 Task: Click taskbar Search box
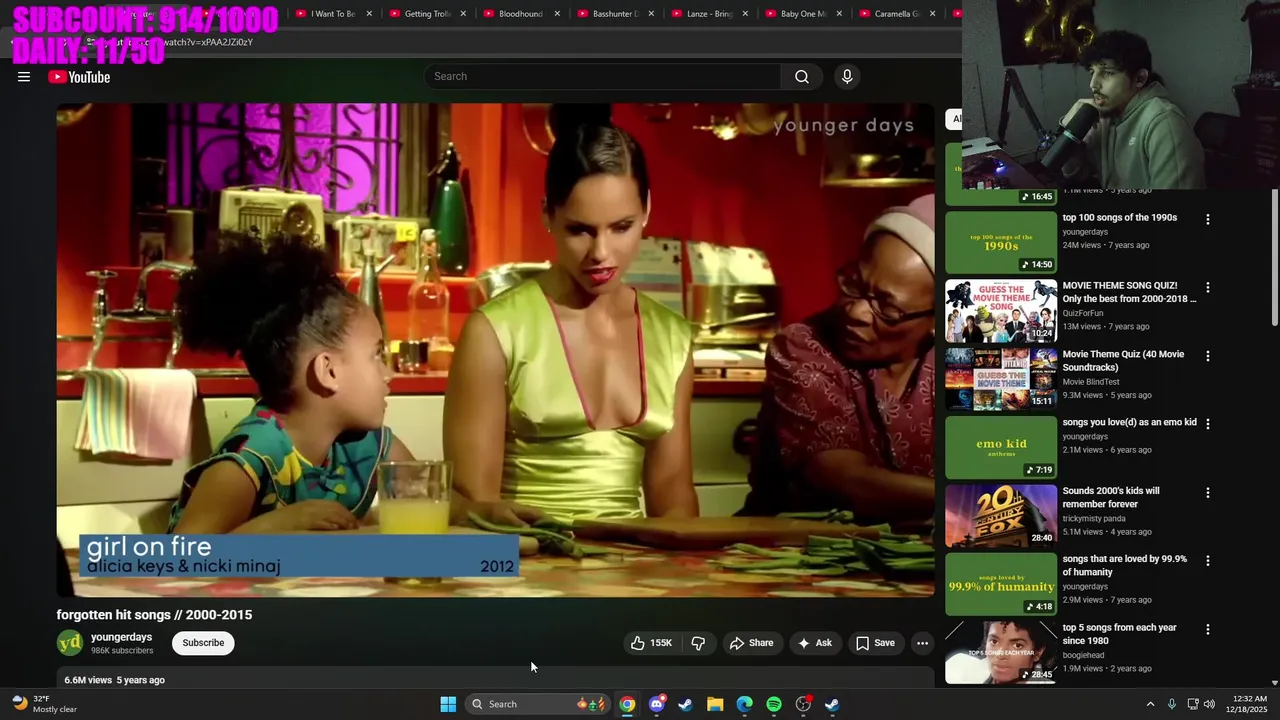click(x=539, y=704)
